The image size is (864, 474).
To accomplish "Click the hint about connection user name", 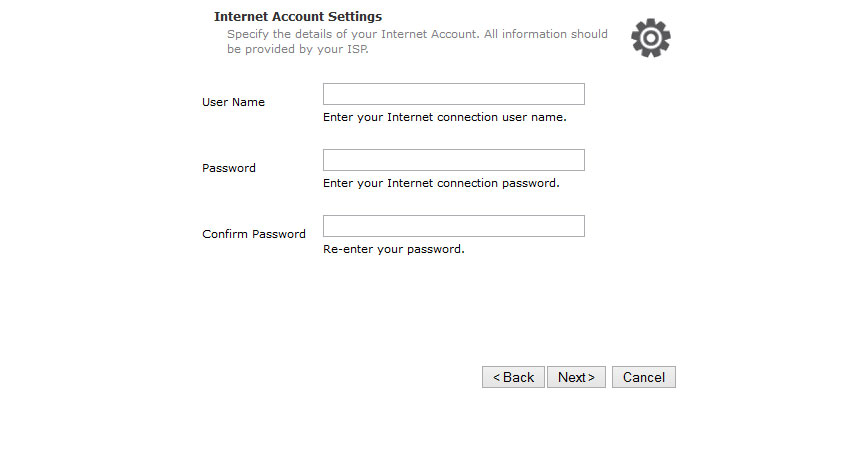I will tap(445, 117).
